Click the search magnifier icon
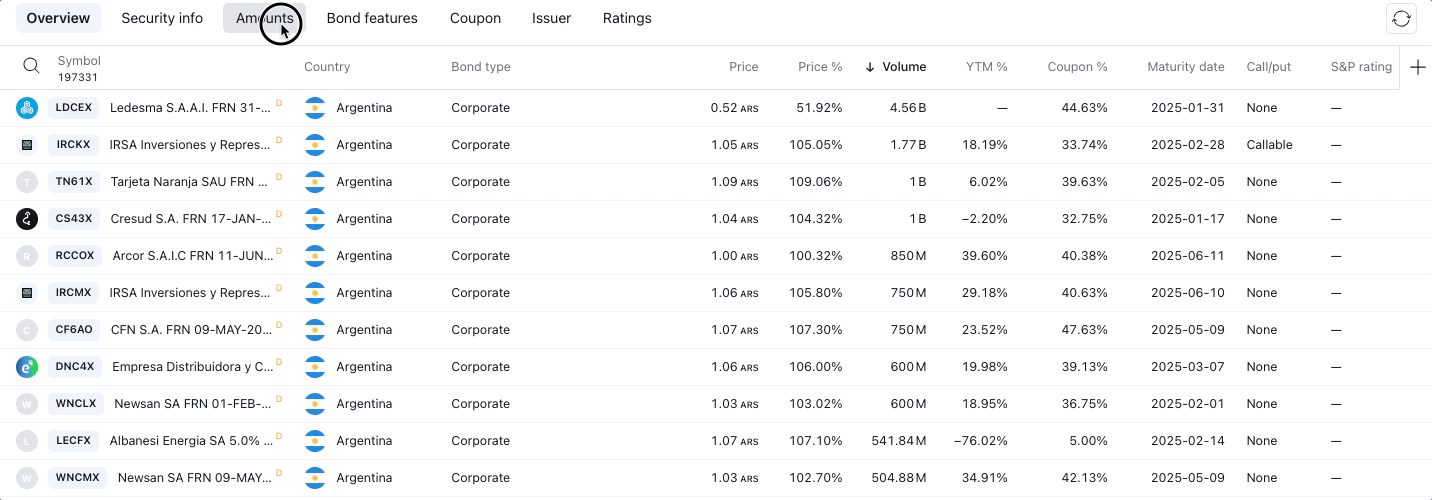The image size is (1432, 500). pyautogui.click(x=31, y=66)
